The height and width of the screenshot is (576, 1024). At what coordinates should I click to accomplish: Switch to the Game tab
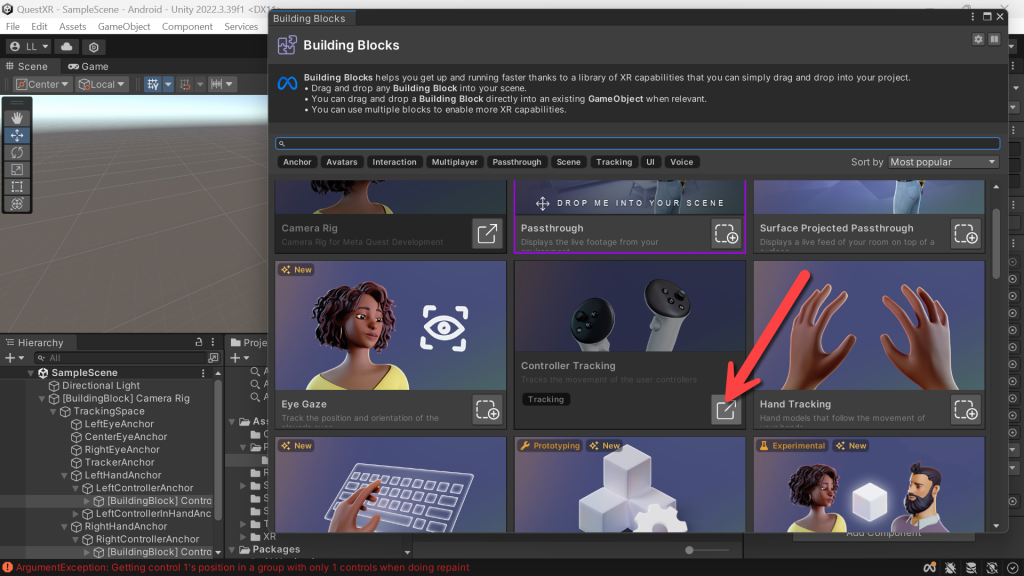click(x=88, y=67)
